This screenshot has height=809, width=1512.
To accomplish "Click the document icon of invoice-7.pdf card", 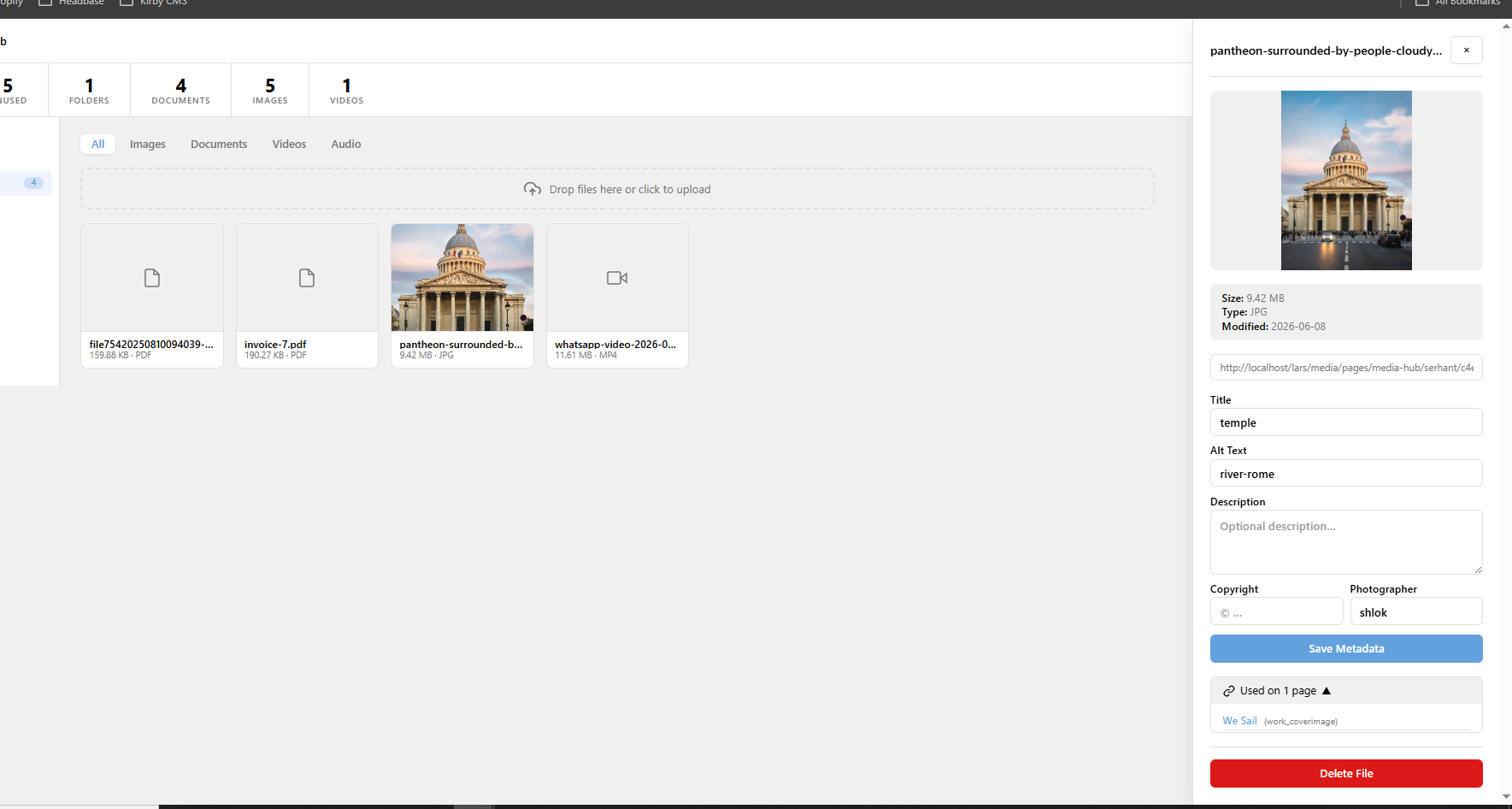I will pyautogui.click(x=307, y=278).
